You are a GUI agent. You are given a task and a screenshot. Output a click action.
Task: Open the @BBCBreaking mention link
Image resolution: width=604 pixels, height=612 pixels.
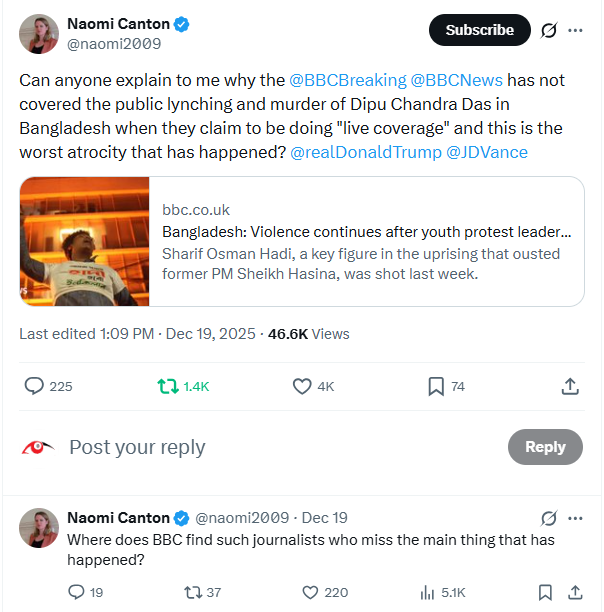tap(347, 79)
